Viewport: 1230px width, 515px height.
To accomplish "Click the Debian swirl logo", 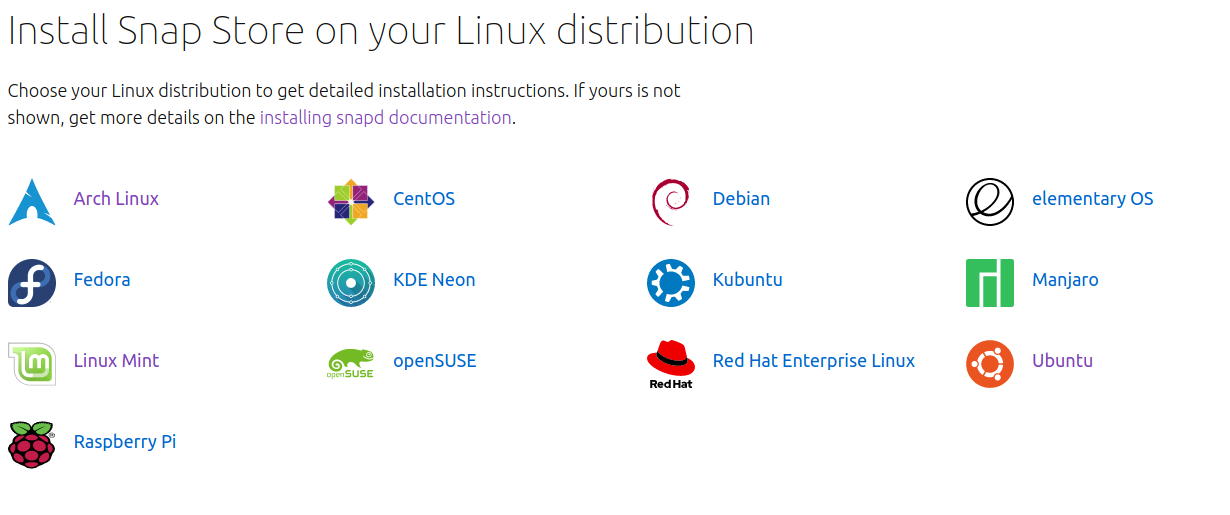I will (x=670, y=202).
